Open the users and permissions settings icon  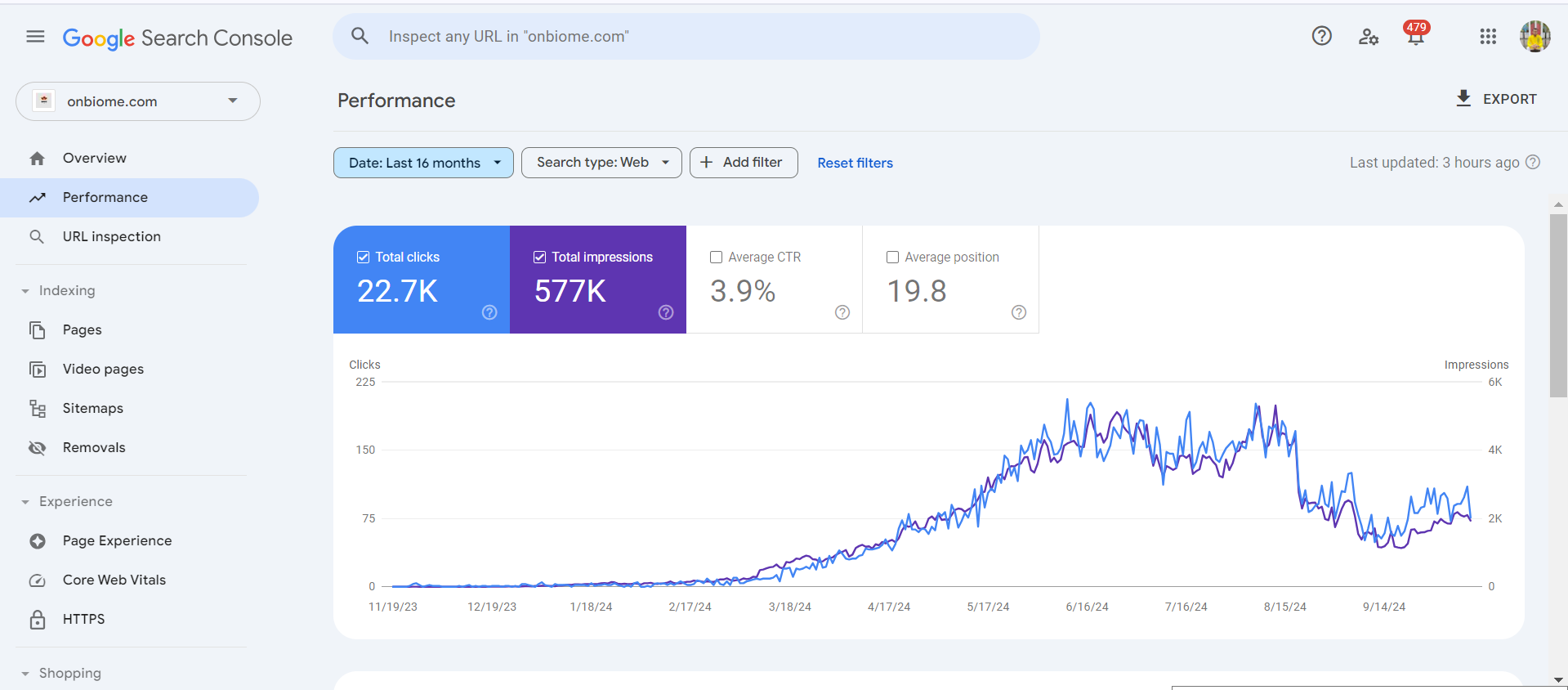1369,37
